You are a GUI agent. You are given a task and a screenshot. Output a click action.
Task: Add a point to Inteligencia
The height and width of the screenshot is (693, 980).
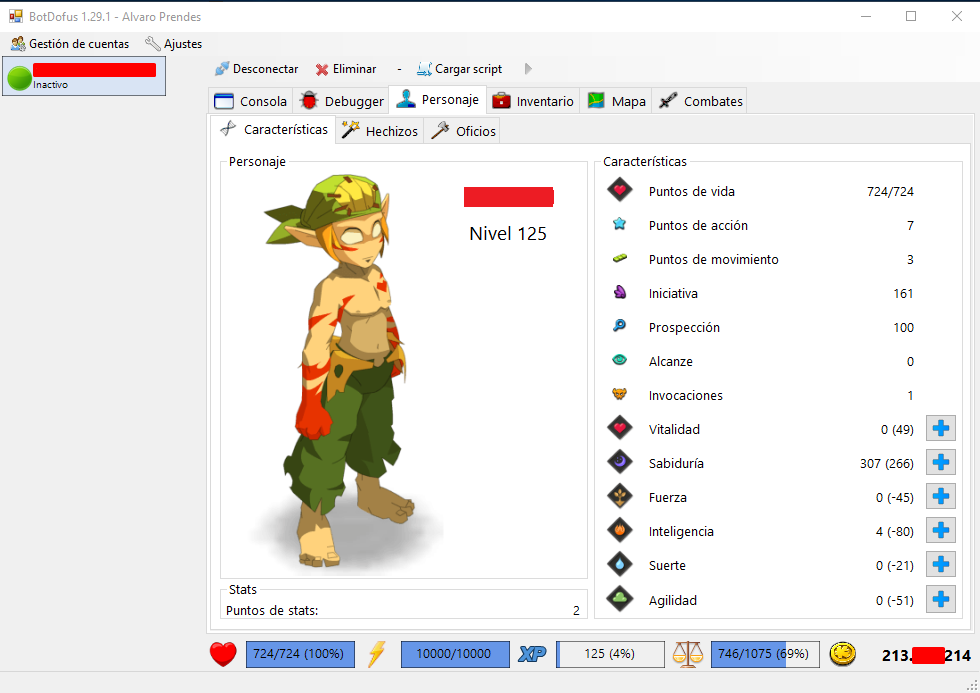pos(941,531)
